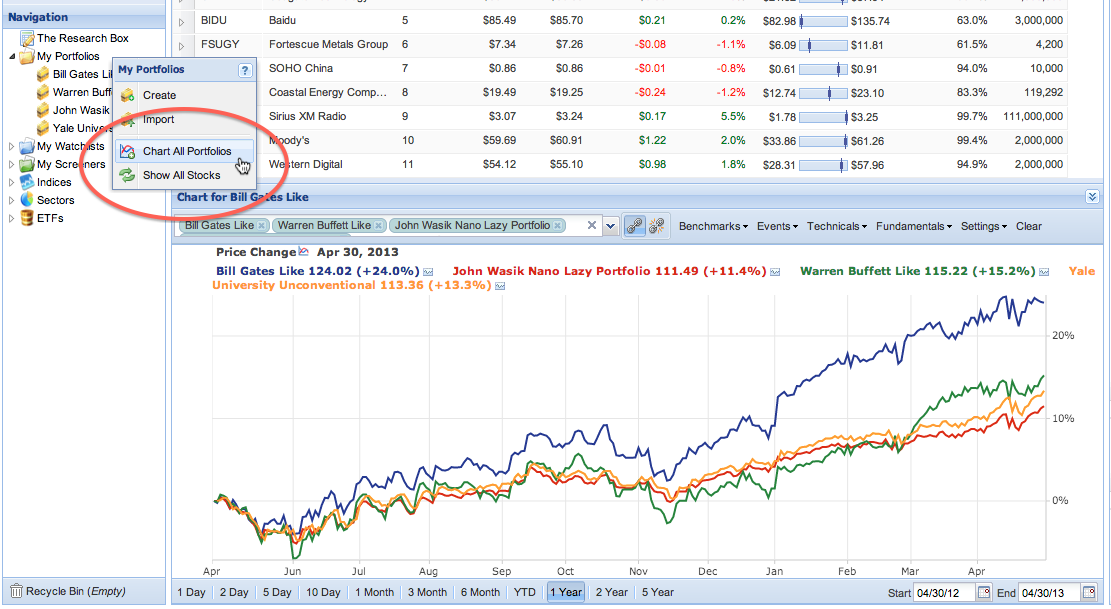Image resolution: width=1111 pixels, height=609 pixels.
Task: Toggle the unlinked broken chain chart mode button
Action: [x=657, y=226]
